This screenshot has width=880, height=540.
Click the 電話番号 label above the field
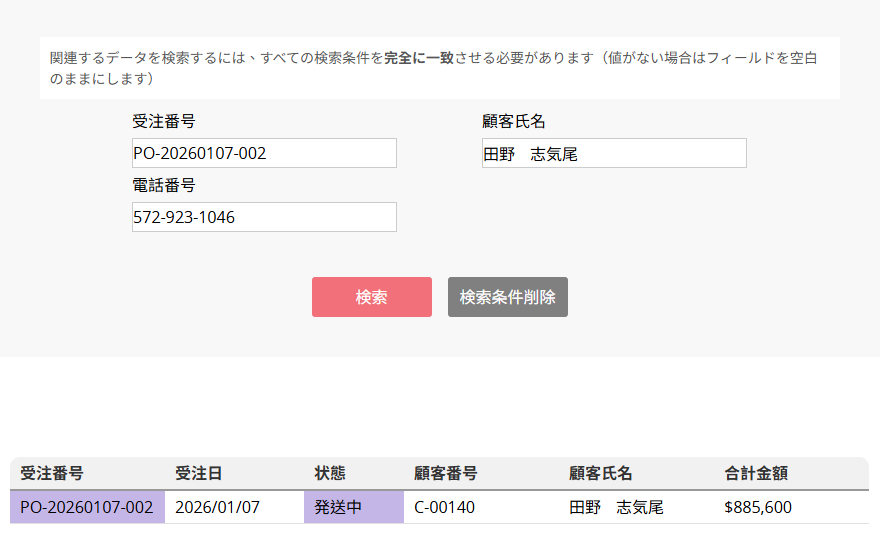(x=163, y=185)
